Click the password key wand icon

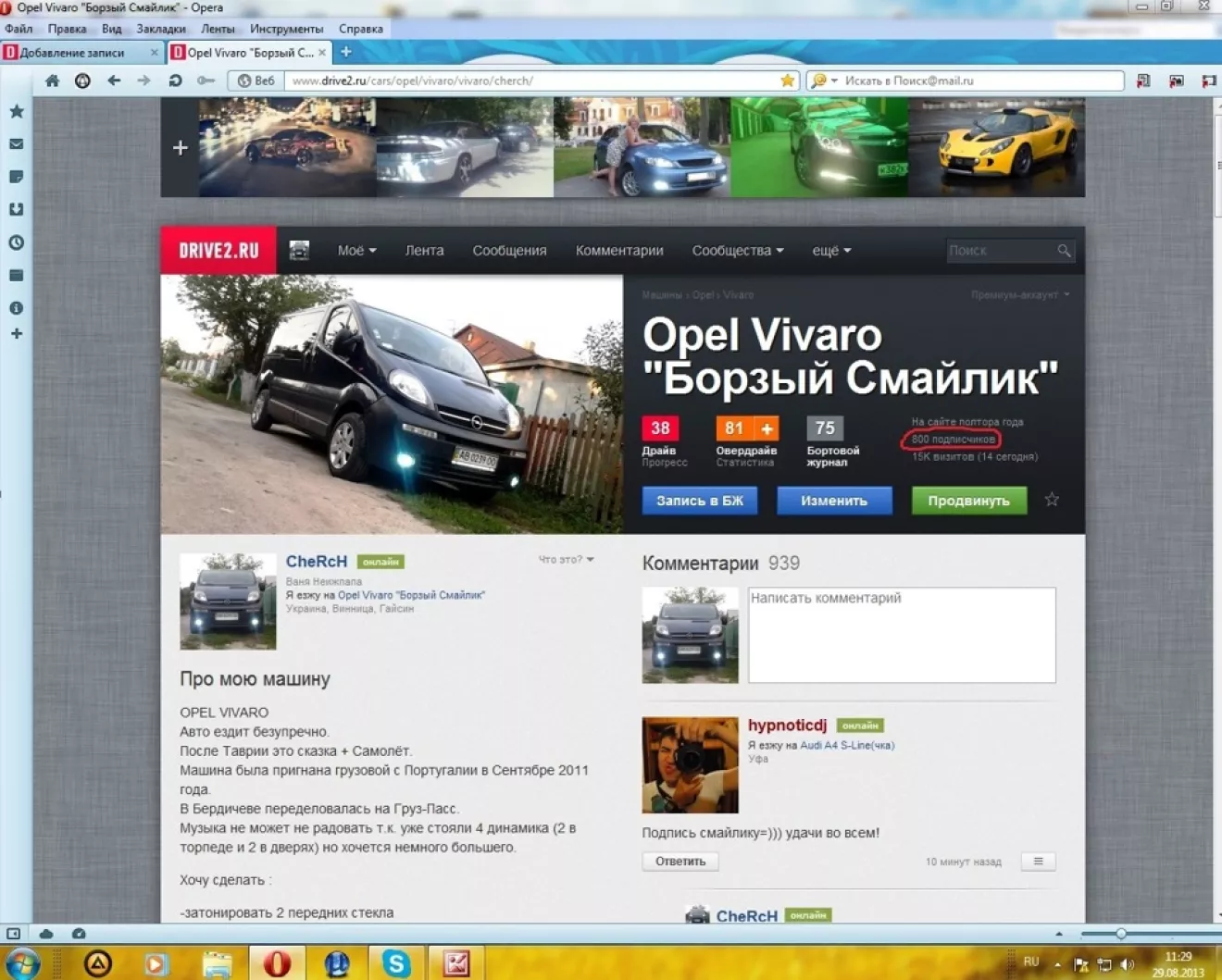[206, 81]
